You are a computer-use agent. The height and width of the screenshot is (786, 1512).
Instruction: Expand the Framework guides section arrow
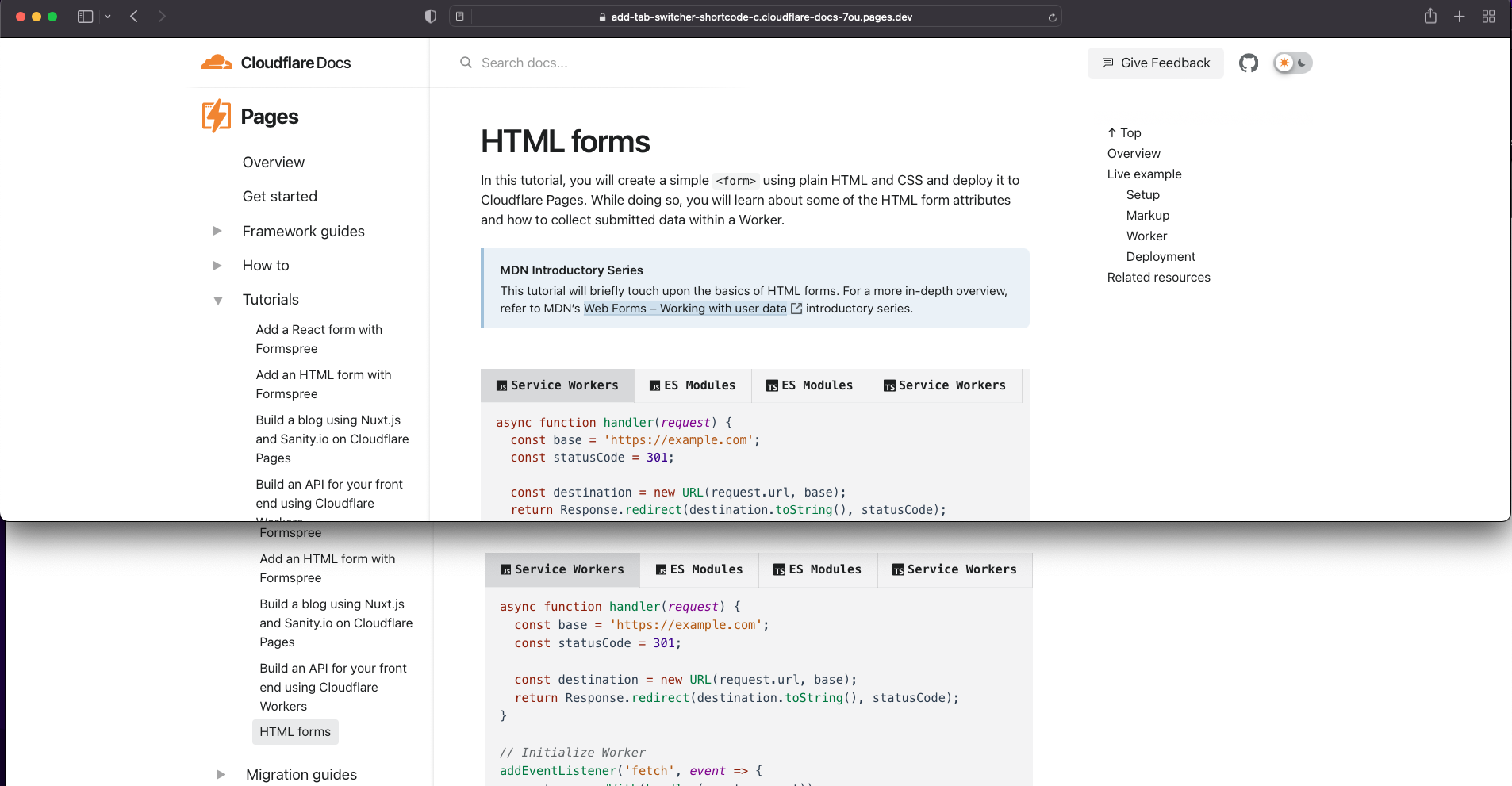(x=217, y=231)
